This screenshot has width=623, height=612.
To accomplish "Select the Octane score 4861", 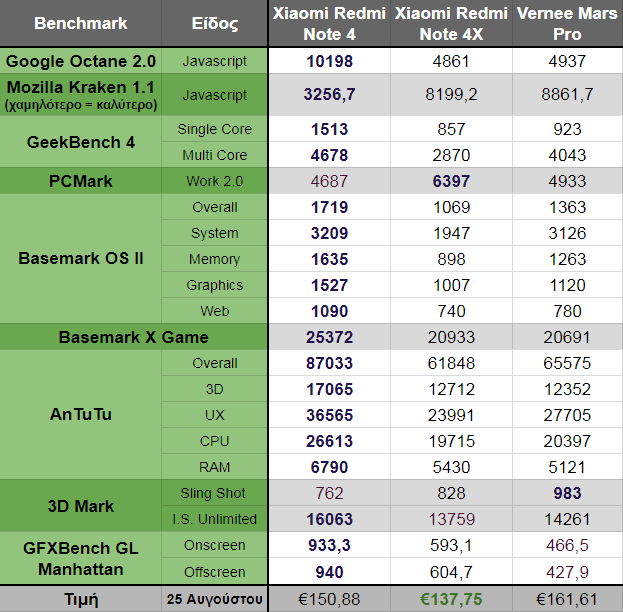I will pos(451,61).
